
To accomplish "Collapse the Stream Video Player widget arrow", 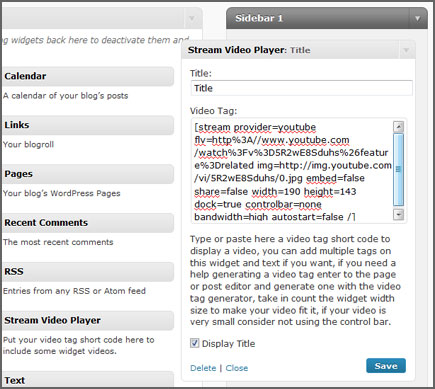I will tap(406, 50).
